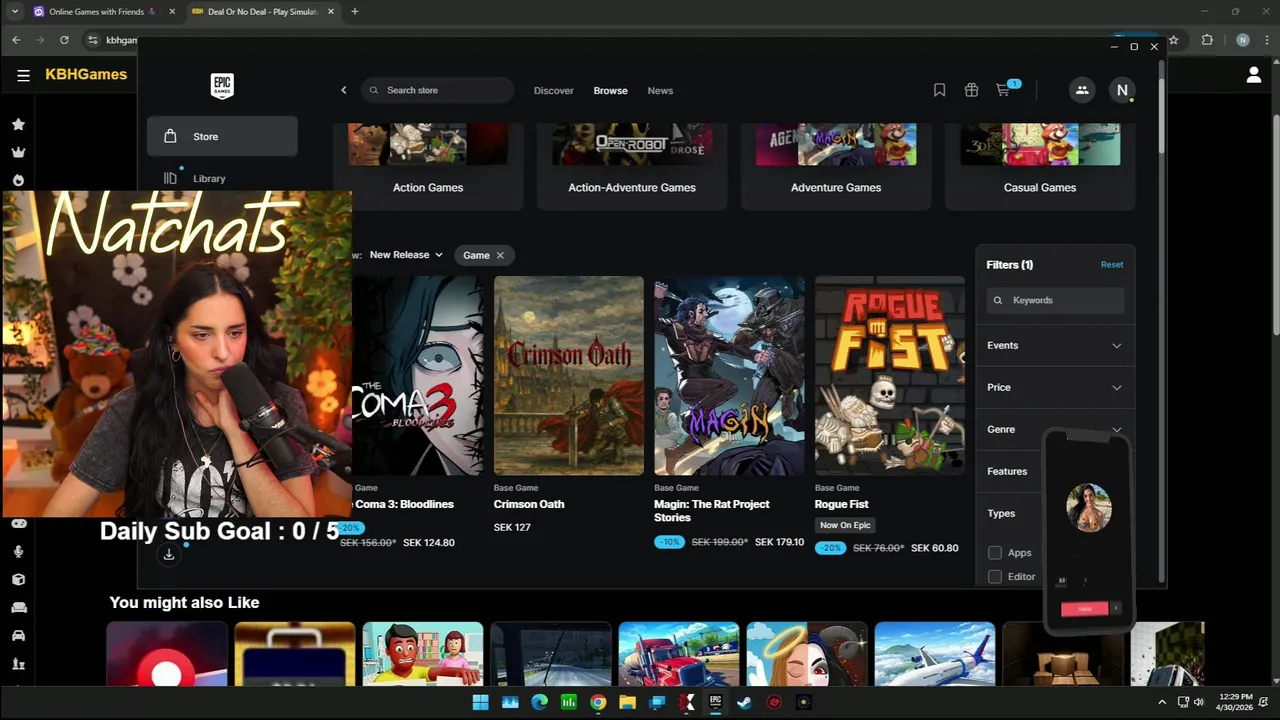Switch to the News tab
1280x720 pixels.
click(660, 90)
